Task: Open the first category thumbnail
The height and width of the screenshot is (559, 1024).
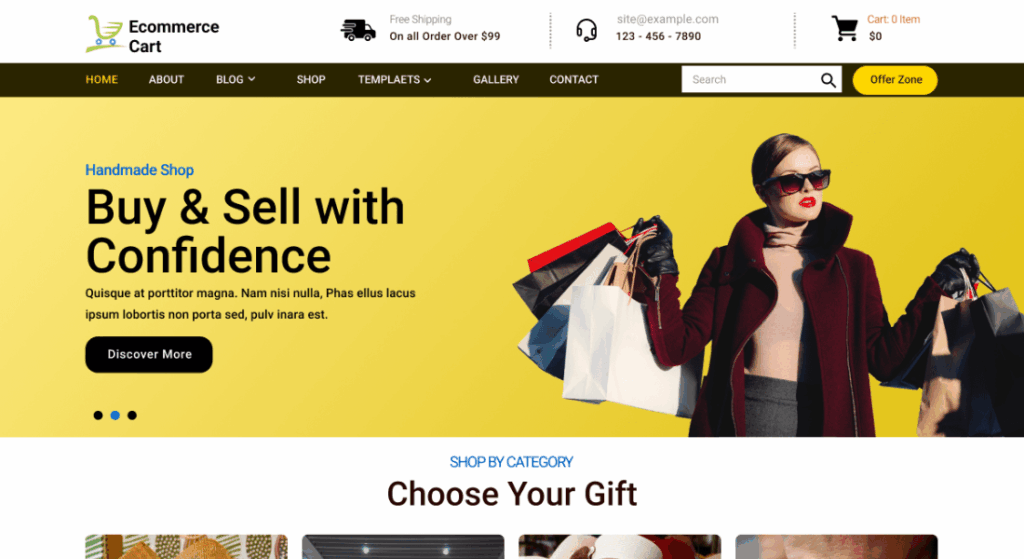Action: pyautogui.click(x=186, y=547)
